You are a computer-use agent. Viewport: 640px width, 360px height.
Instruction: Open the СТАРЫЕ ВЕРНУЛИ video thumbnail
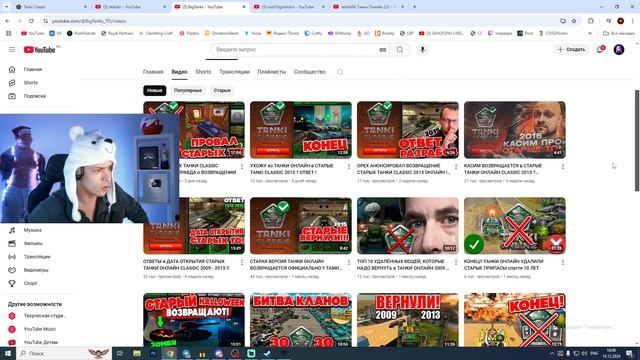301,226
